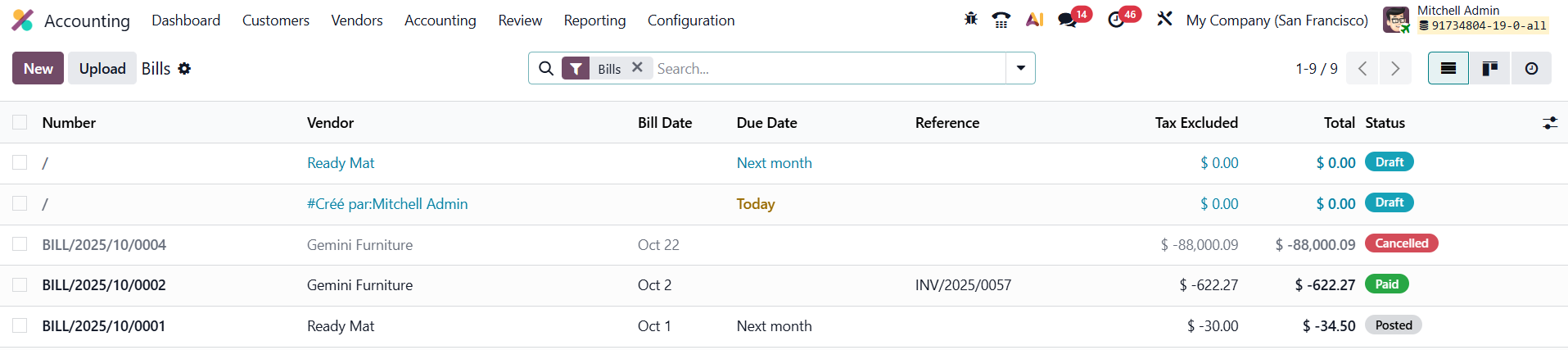Click the New button
Image resolution: width=1568 pixels, height=350 pixels.
pyautogui.click(x=38, y=69)
